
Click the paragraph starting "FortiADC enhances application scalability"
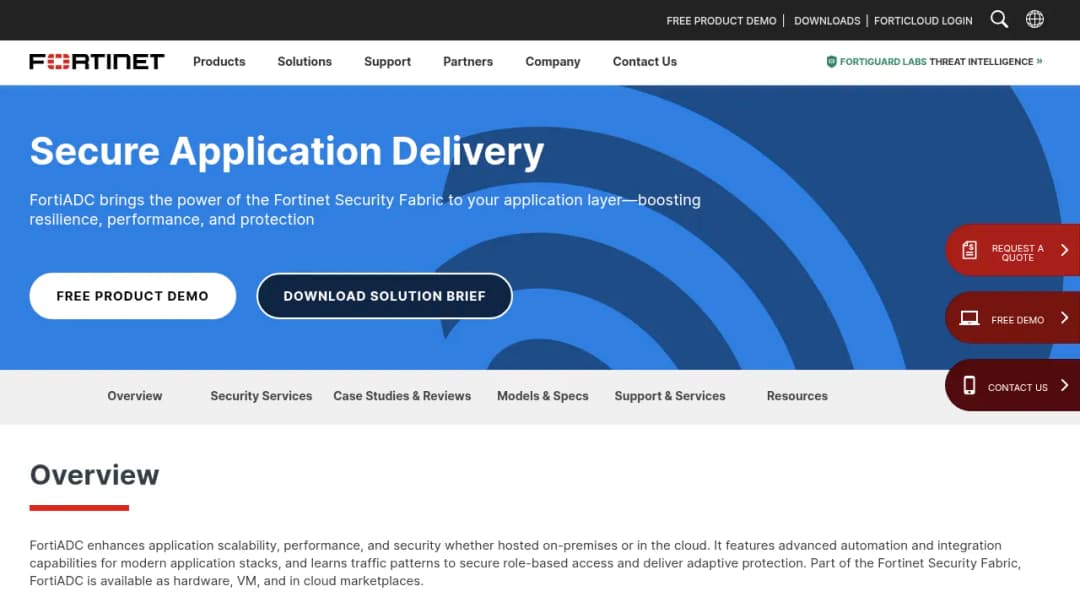pyautogui.click(x=525, y=563)
